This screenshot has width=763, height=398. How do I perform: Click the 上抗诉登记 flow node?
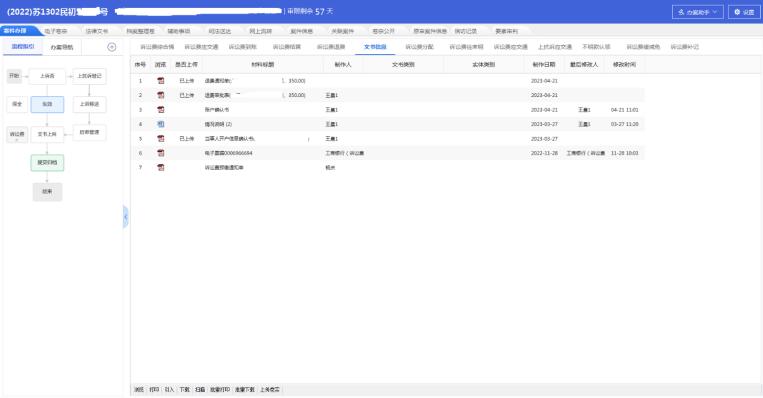(90, 76)
